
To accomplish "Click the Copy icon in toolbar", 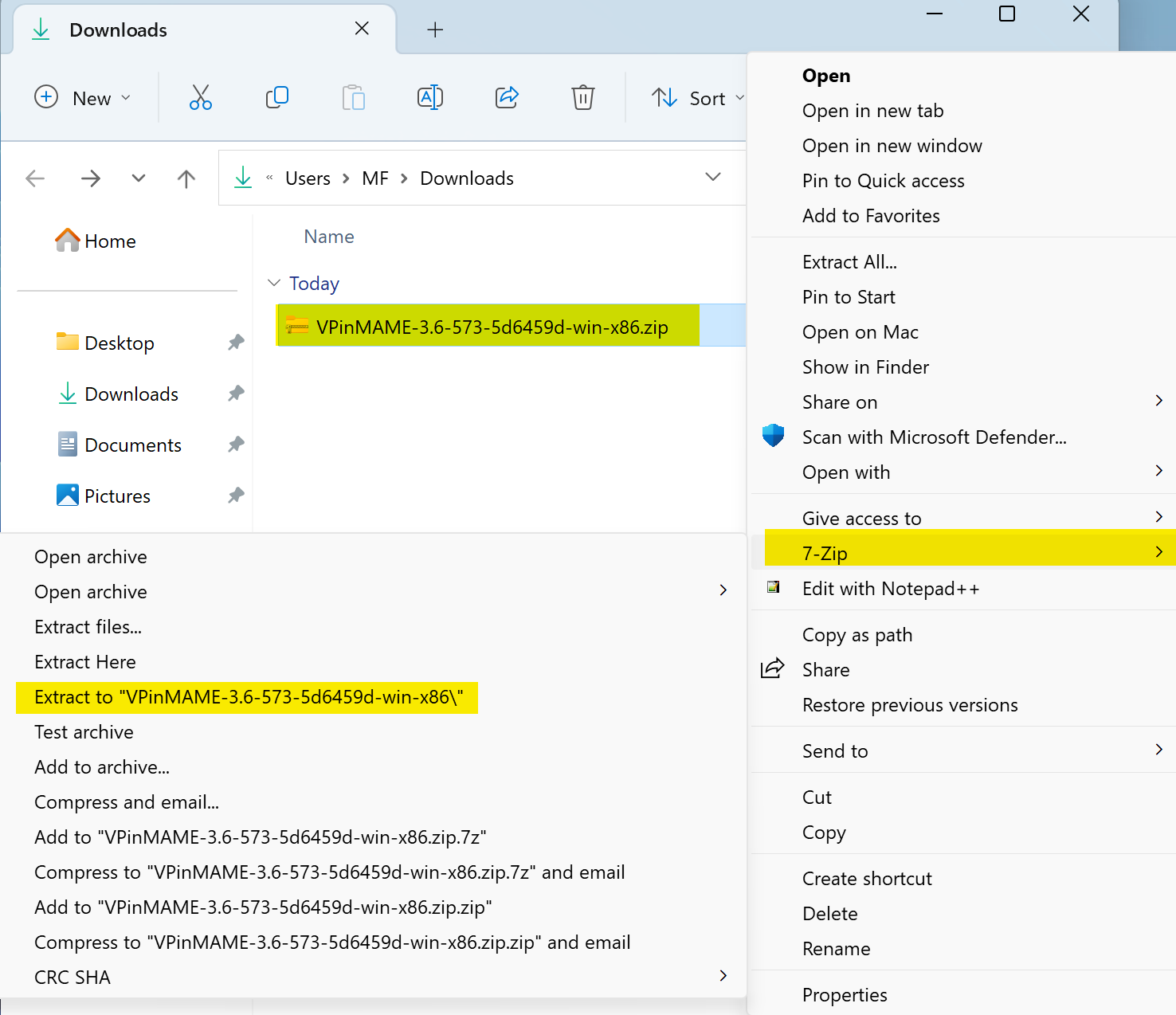I will pos(277,98).
